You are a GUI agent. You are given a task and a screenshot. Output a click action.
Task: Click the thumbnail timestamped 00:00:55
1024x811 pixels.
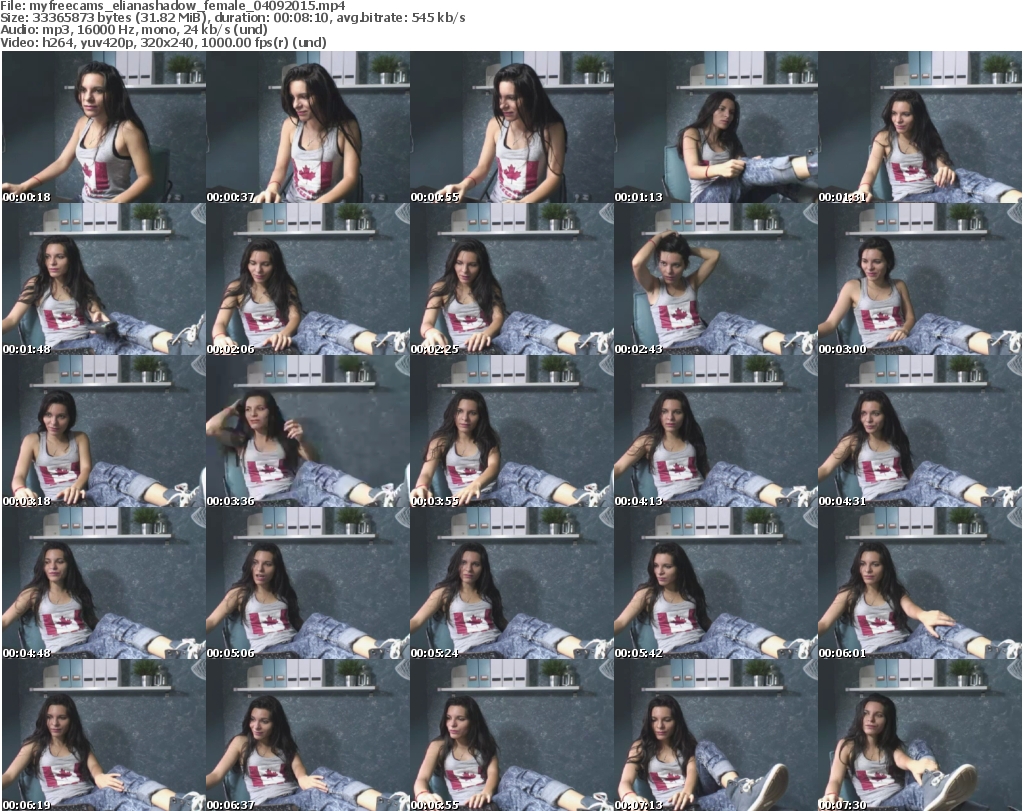[512, 127]
